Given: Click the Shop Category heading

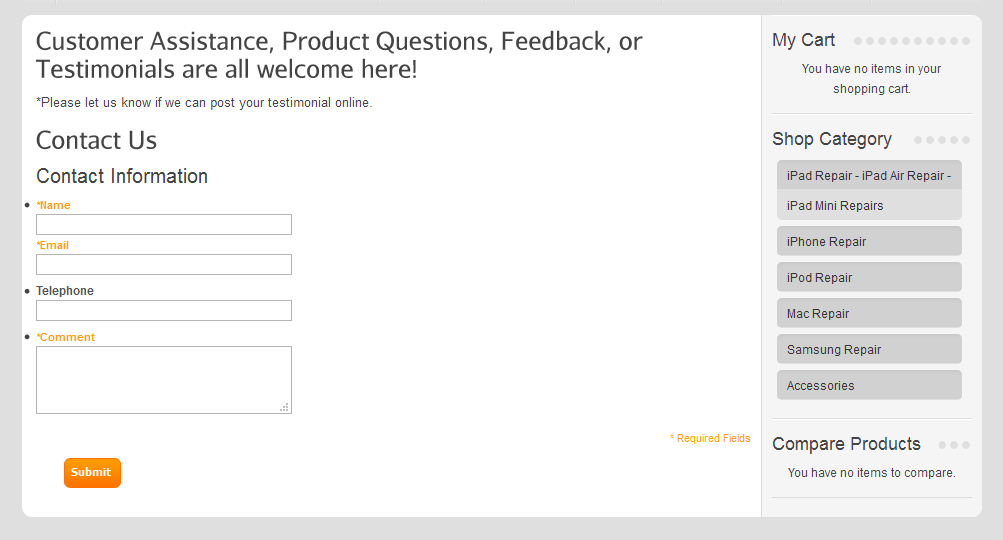Looking at the screenshot, I should tap(832, 139).
